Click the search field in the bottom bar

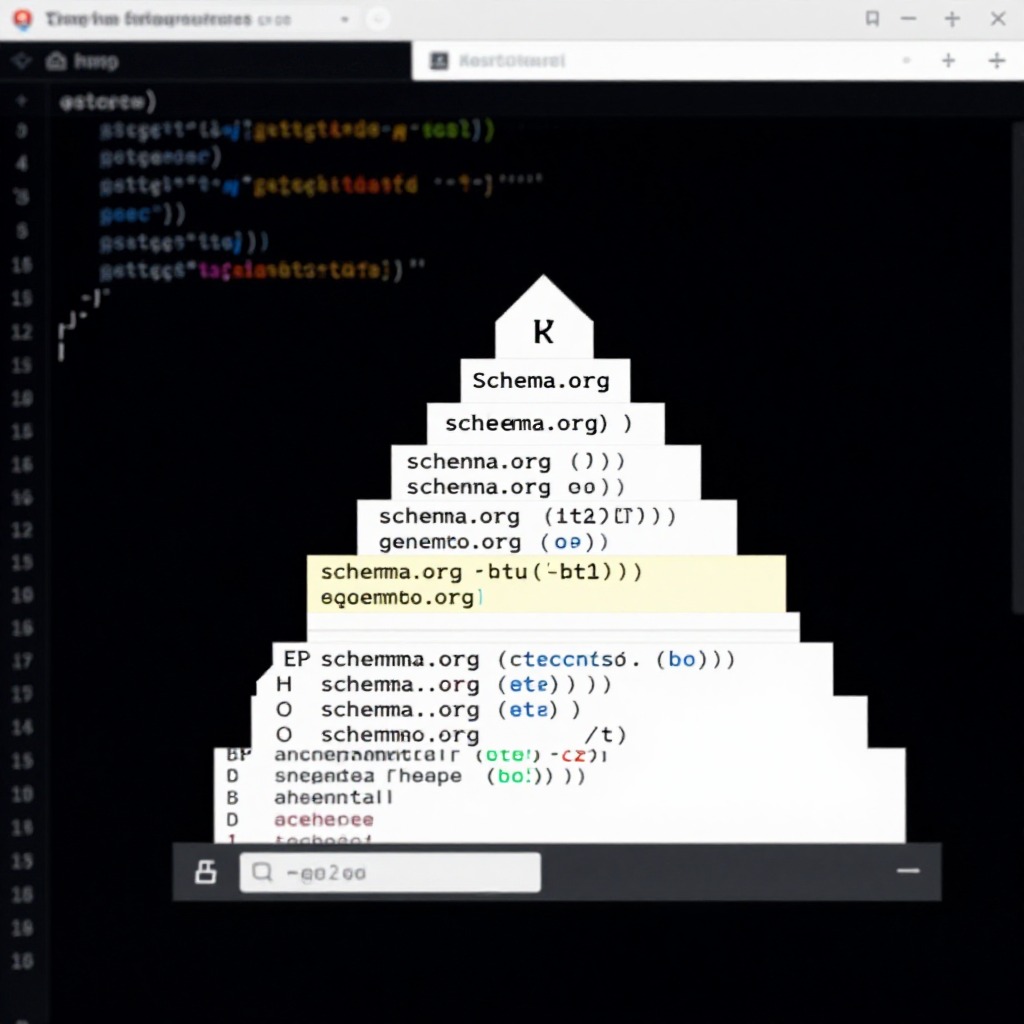pos(390,872)
